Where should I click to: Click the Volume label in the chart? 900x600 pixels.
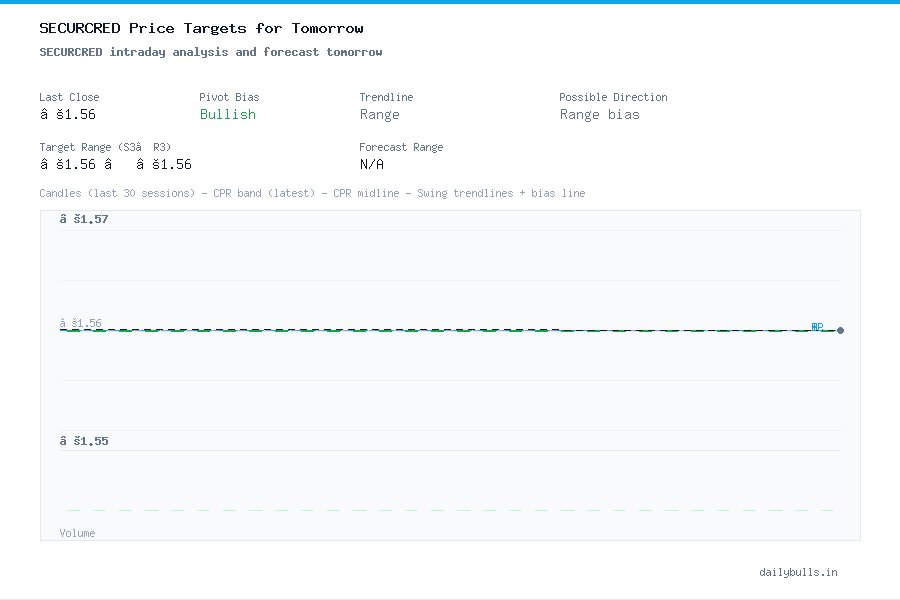click(x=77, y=533)
